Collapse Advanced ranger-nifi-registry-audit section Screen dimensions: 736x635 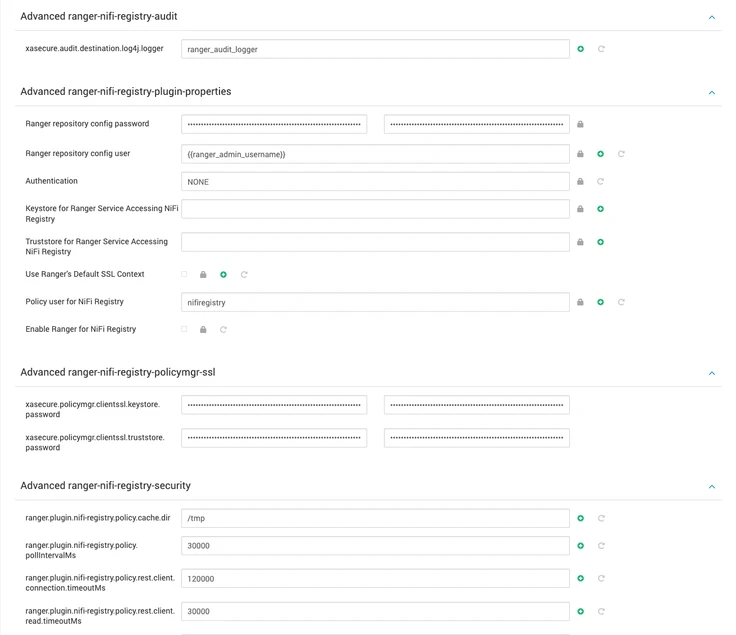click(x=712, y=17)
